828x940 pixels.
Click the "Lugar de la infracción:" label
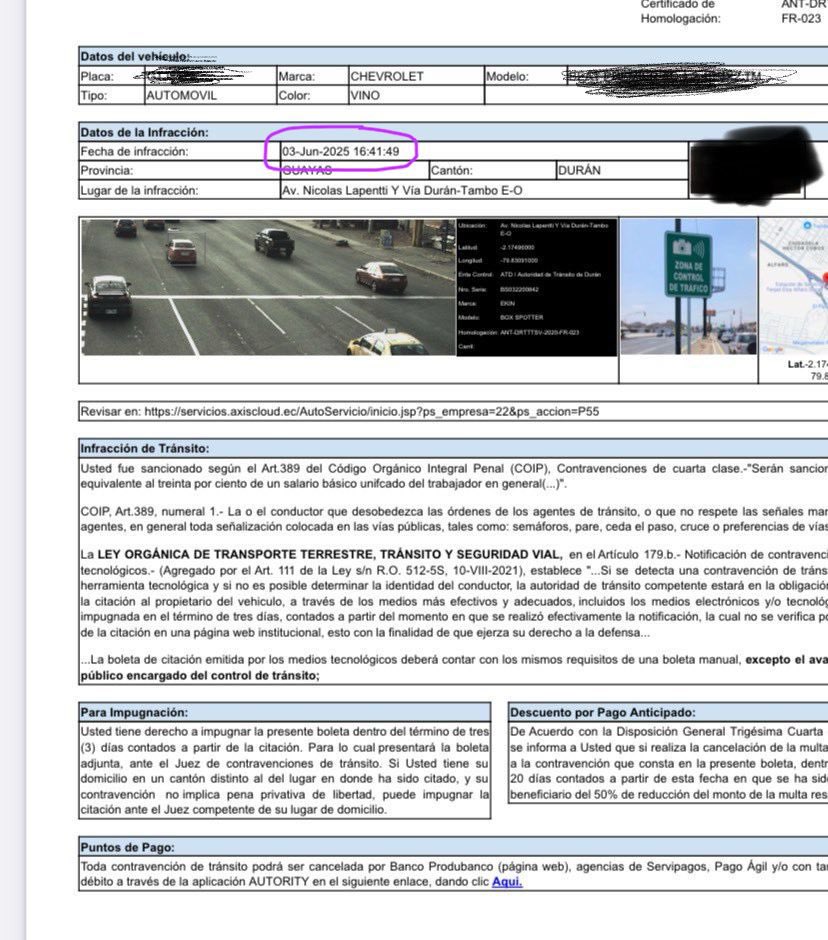click(139, 191)
